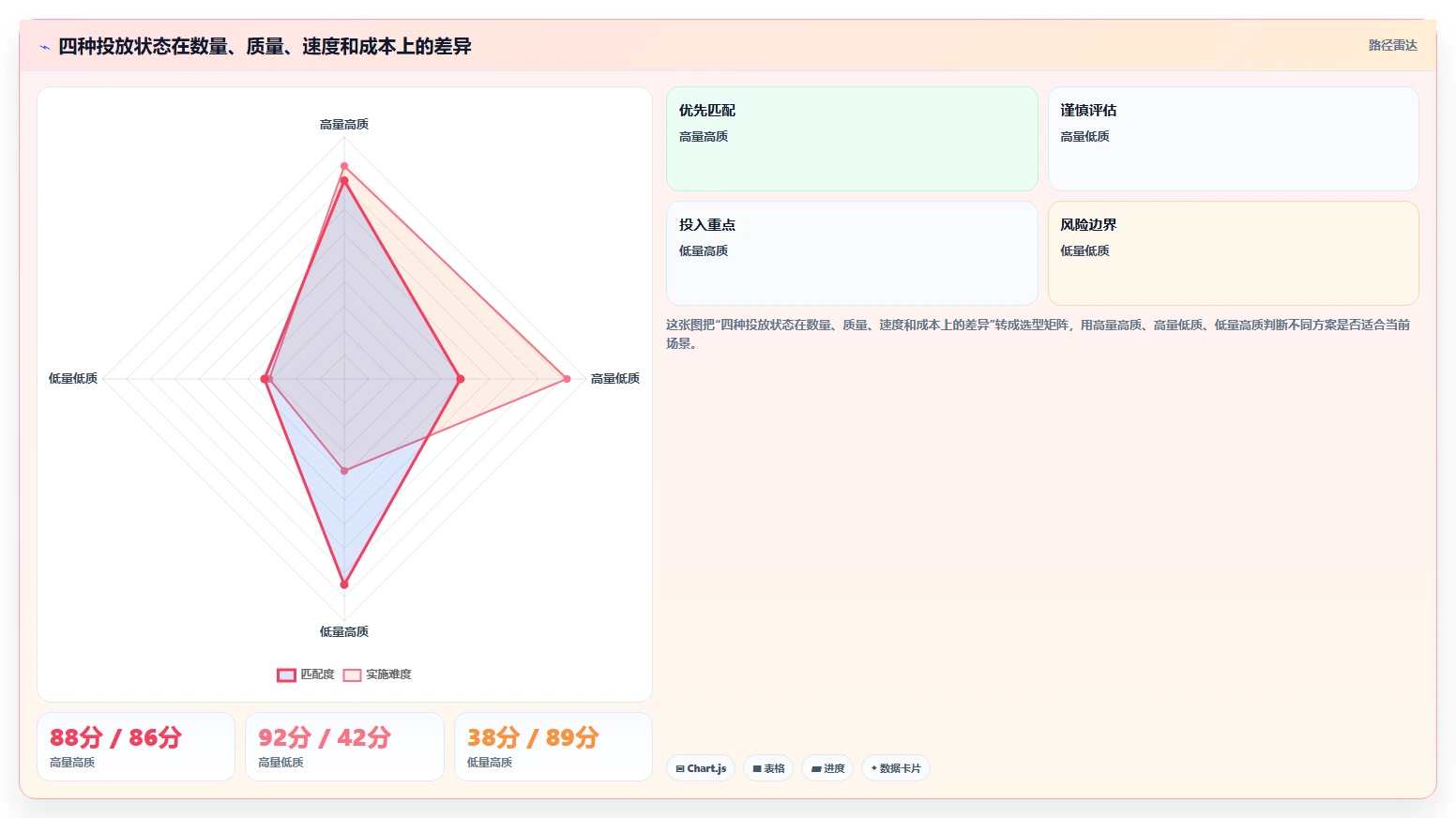1456x818 pixels.
Task: Click the radar axis label 低量高质 at the bottom
Action: point(344,631)
